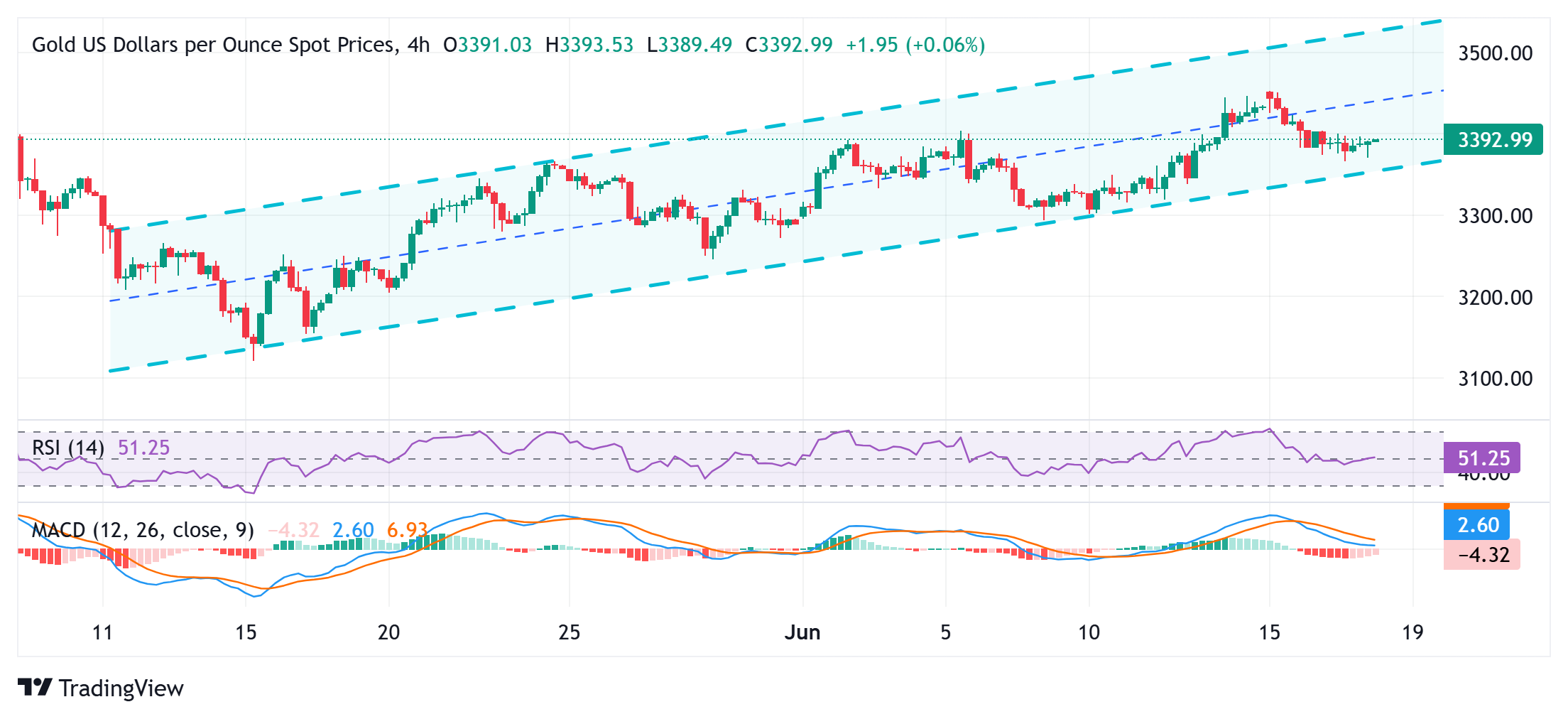Click the low value L3389.49
This screenshot has width=1568, height=719.
click(x=689, y=45)
